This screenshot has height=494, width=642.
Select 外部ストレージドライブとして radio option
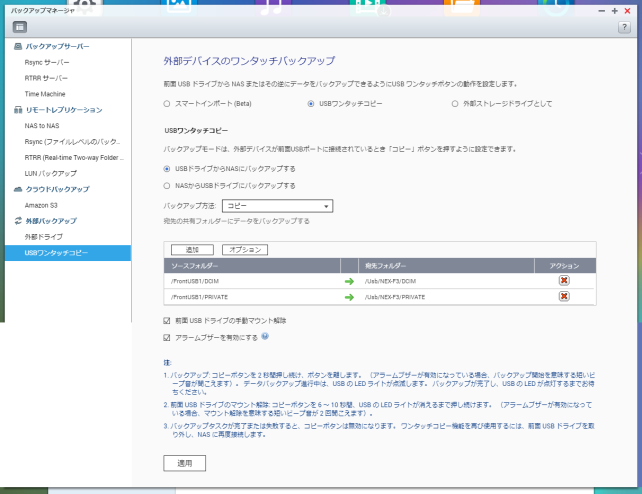[454, 104]
